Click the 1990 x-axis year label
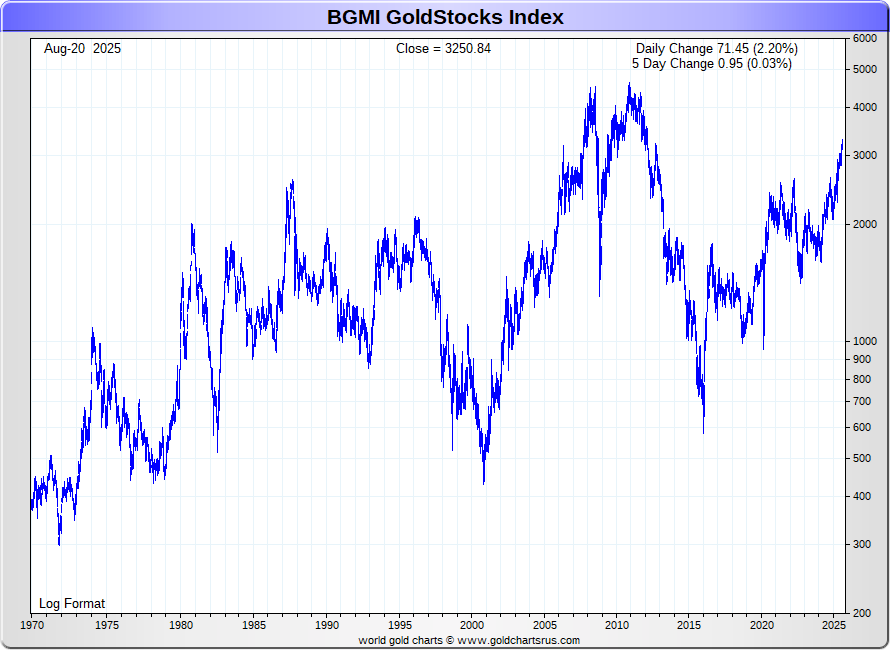Image resolution: width=890 pixels, height=650 pixels. (326, 626)
